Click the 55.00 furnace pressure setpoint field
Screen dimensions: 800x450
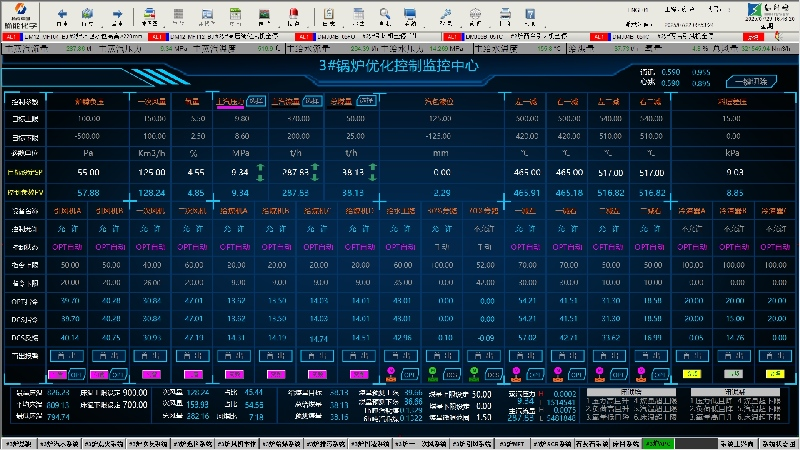click(87, 172)
